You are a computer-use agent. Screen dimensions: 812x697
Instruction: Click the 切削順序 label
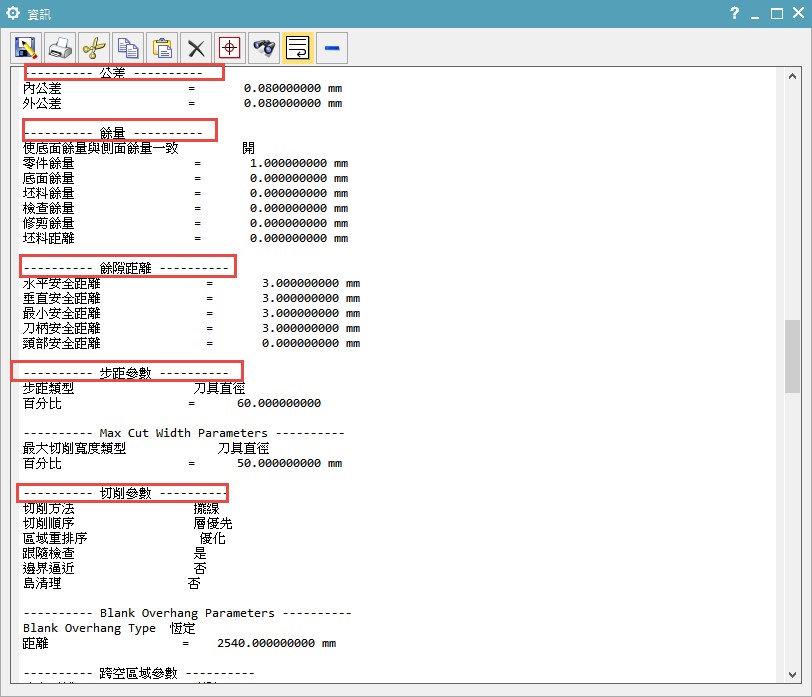49,523
